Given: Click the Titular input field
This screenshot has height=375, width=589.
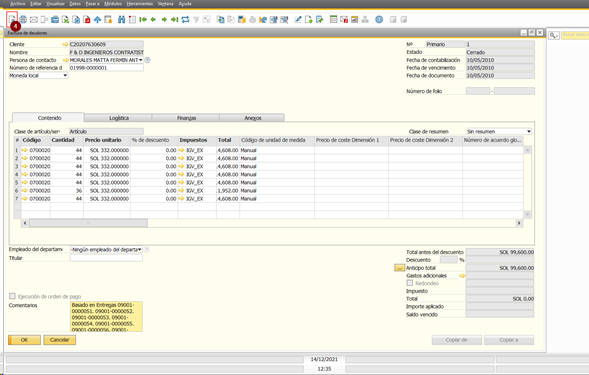Looking at the screenshot, I should 106,258.
